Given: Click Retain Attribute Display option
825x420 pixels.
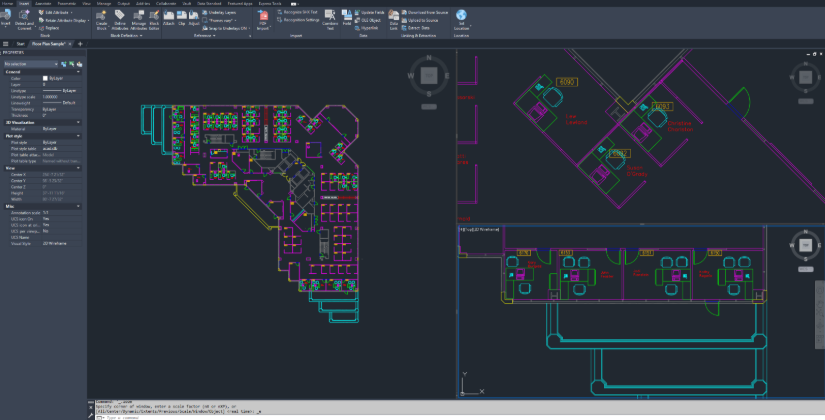Looking at the screenshot, I should 63,20.
